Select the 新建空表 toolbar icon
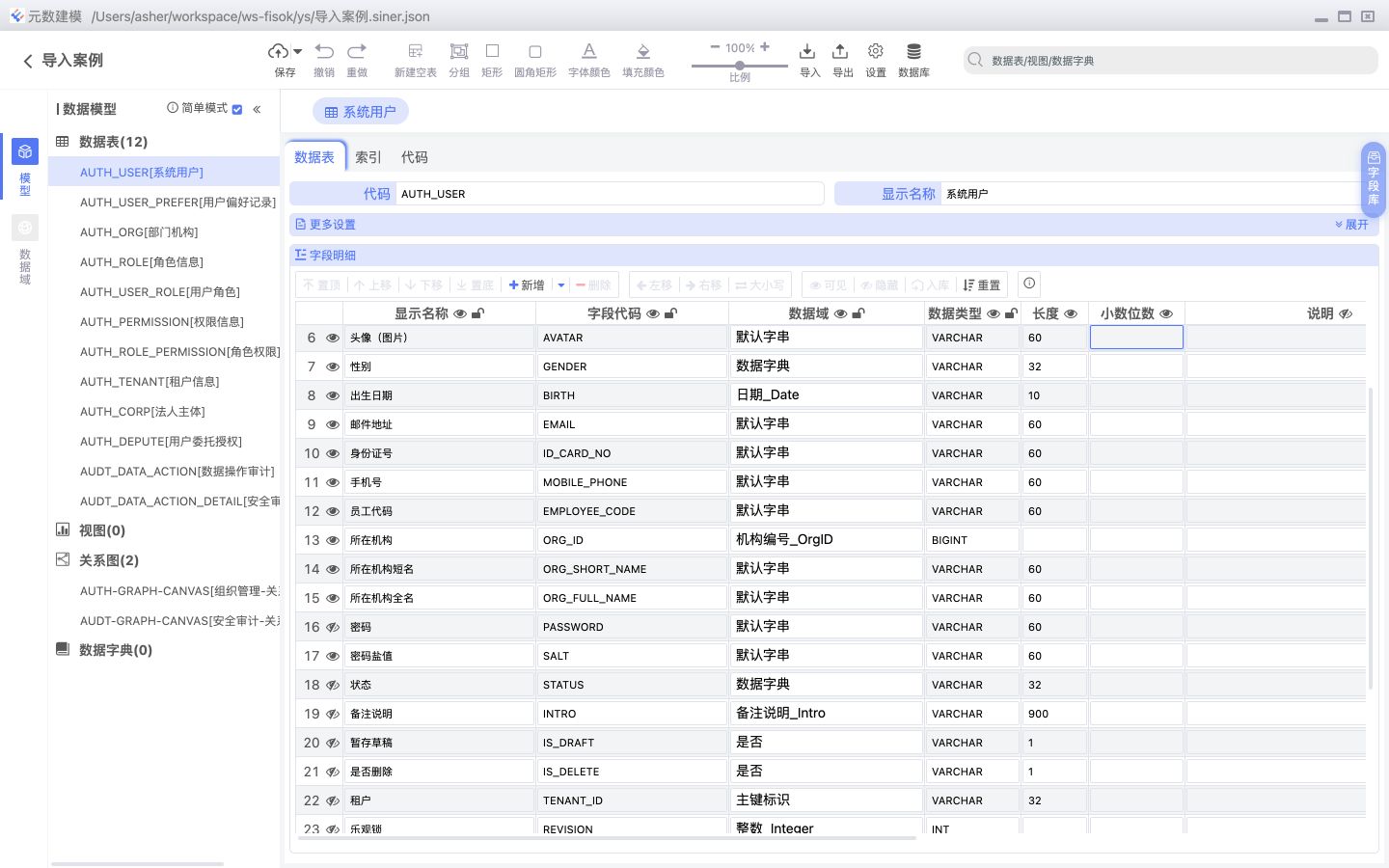 415,58
